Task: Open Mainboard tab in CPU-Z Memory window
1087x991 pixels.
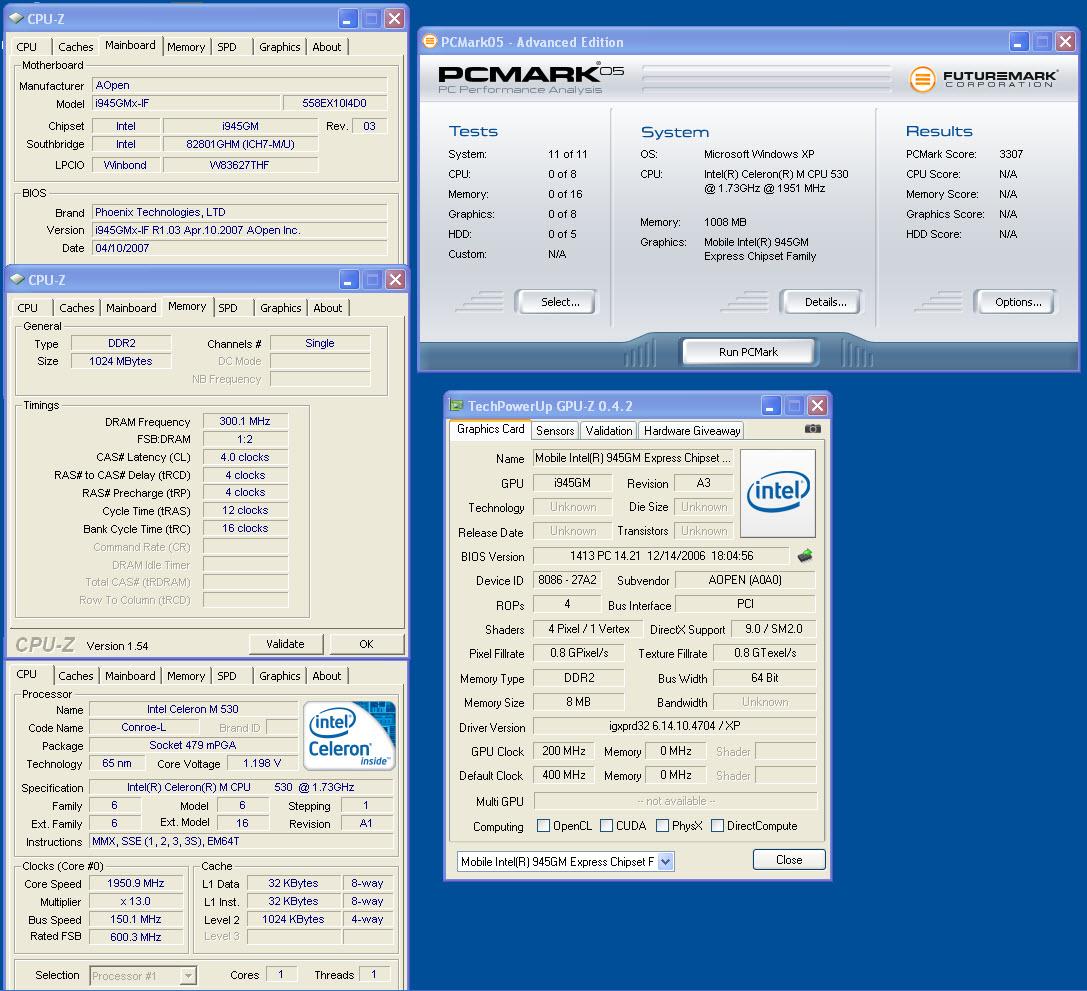Action: 131,308
